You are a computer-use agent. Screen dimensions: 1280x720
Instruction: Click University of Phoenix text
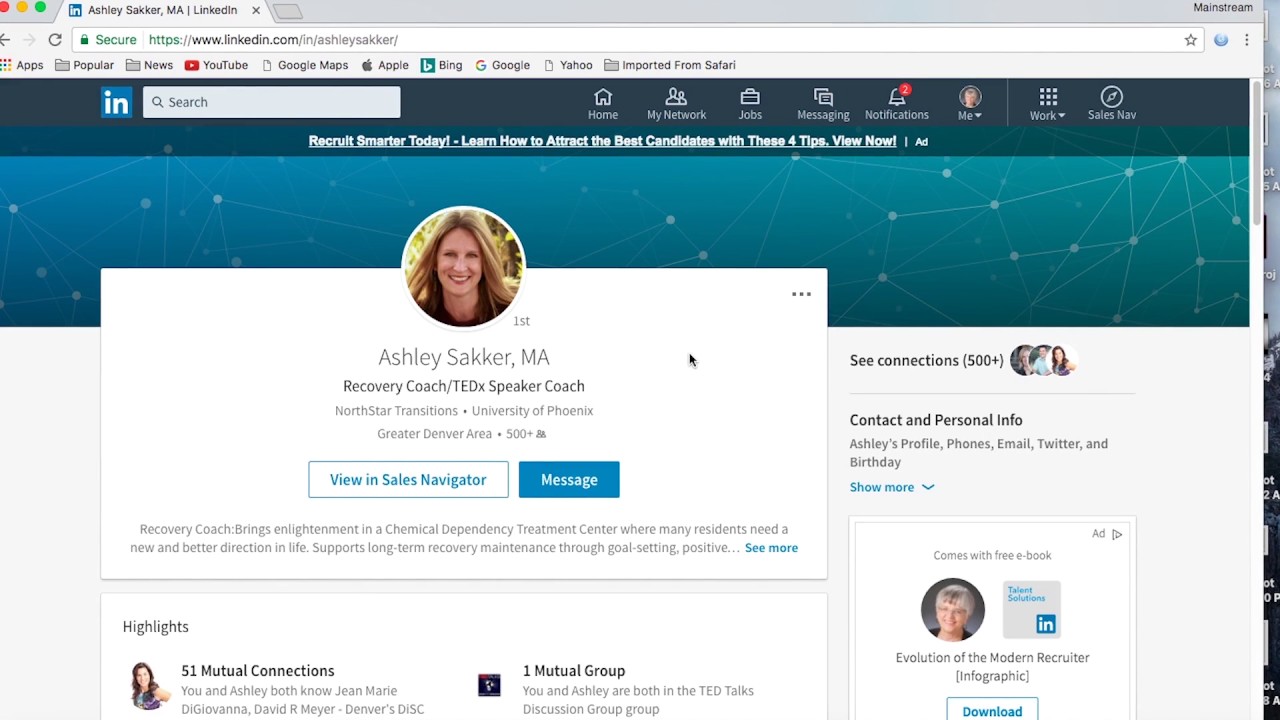532,411
